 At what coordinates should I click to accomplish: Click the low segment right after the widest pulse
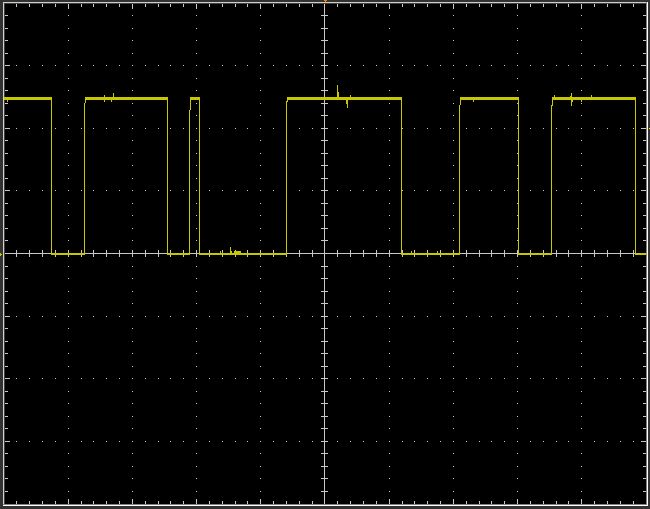coord(430,254)
